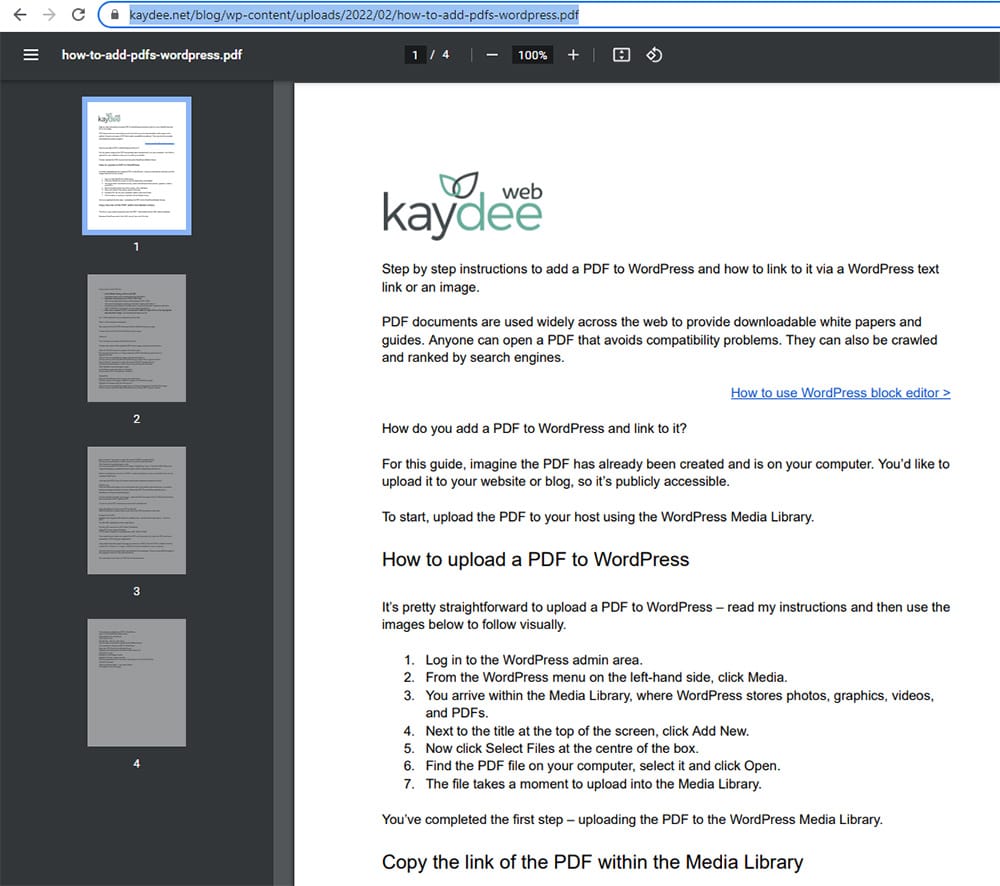This screenshot has height=886, width=1000.
Task: Click total page count '4' in toolbar
Action: (x=446, y=55)
